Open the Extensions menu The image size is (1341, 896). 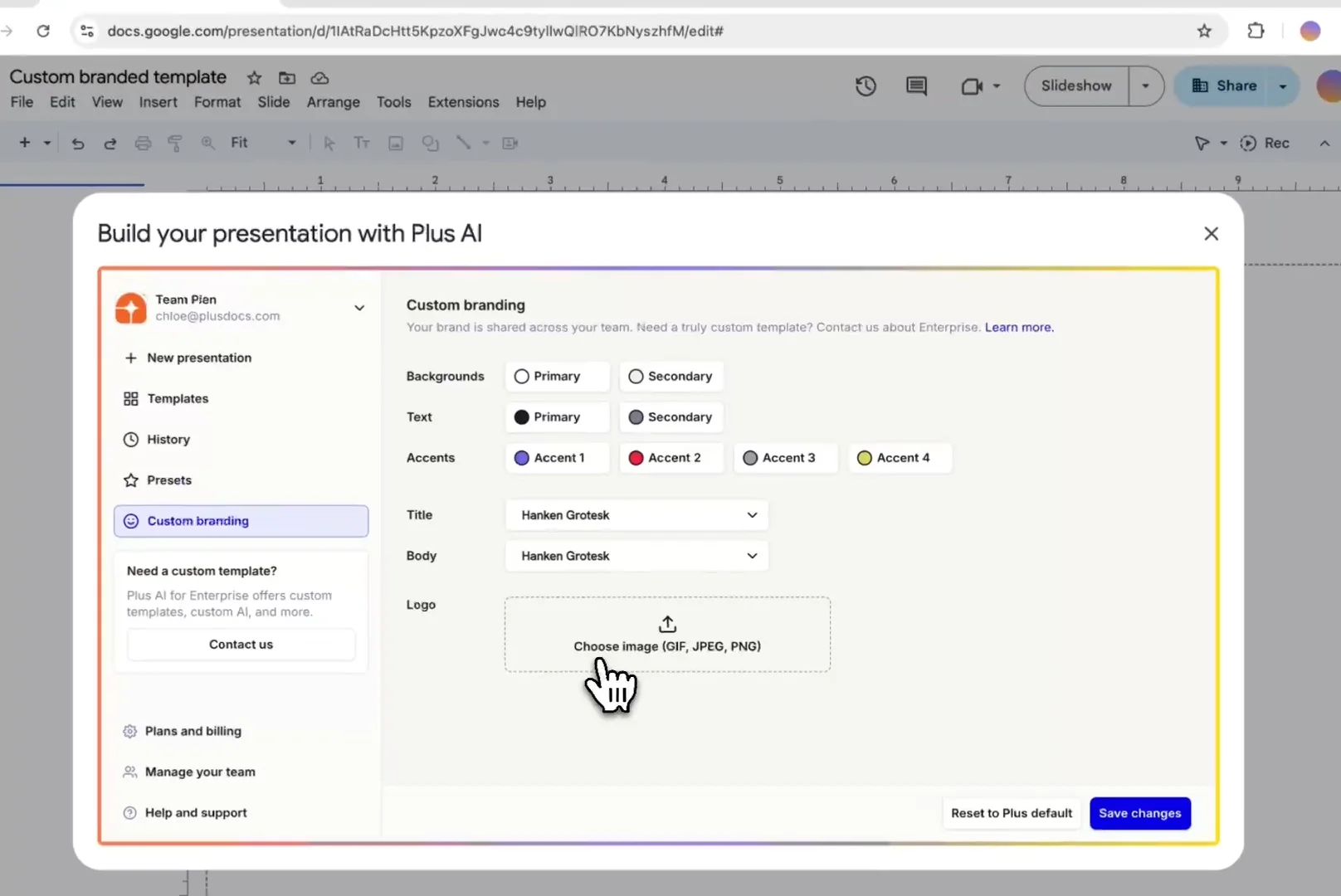coord(463,102)
